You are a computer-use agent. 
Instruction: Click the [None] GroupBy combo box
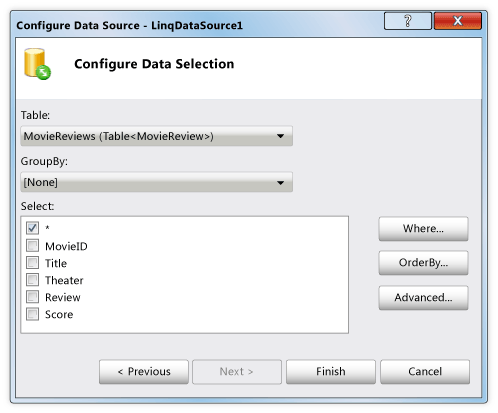[x=157, y=182]
